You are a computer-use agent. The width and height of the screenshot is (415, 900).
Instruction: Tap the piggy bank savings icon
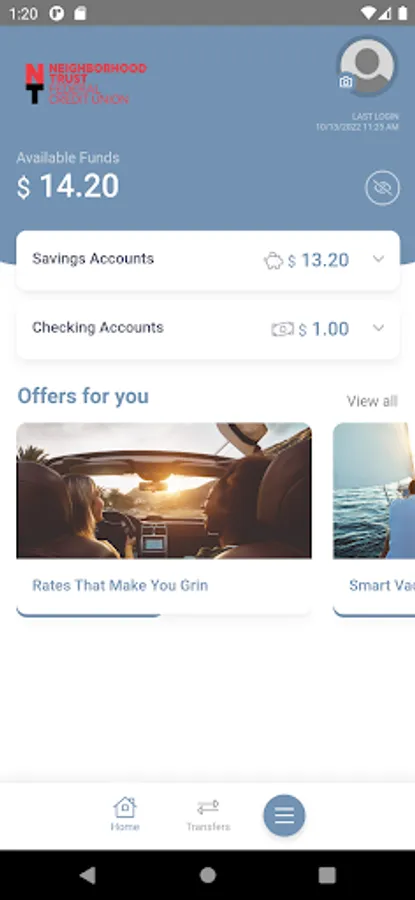tap(273, 261)
